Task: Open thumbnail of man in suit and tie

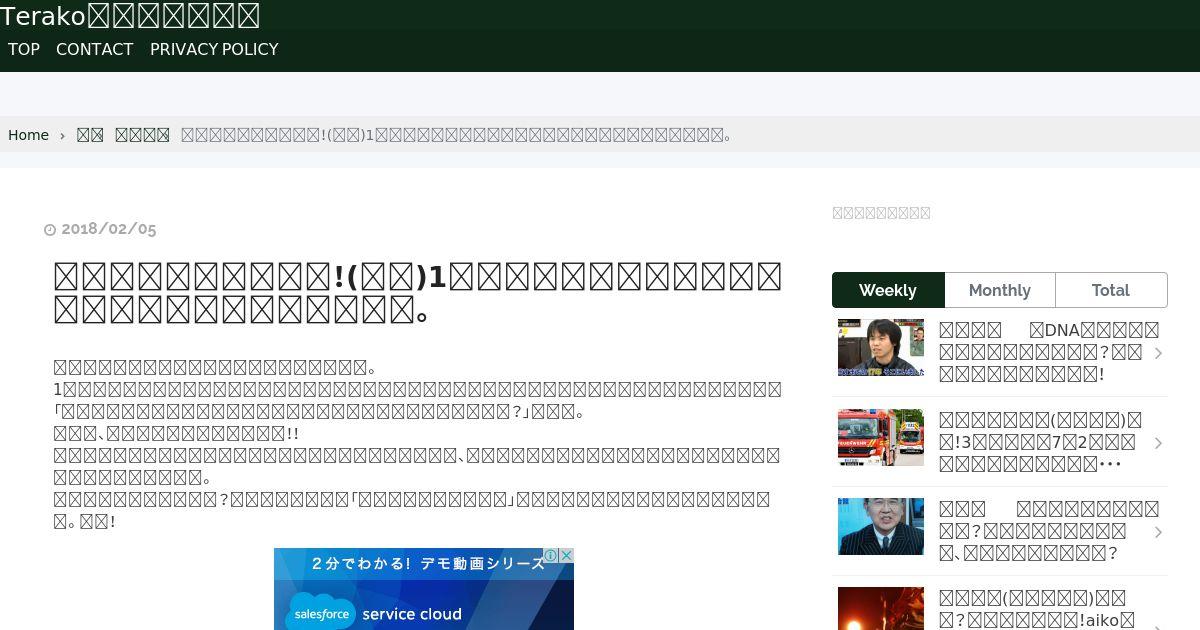Action: [x=881, y=526]
